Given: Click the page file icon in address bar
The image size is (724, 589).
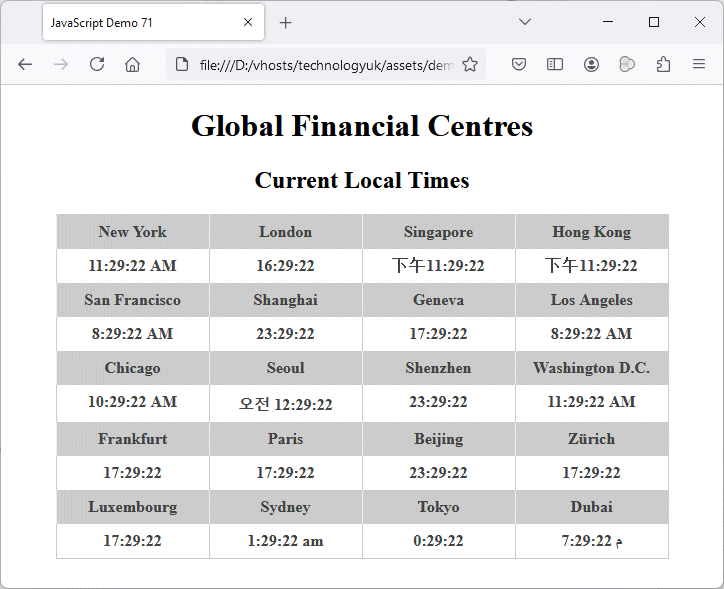Looking at the screenshot, I should [182, 65].
